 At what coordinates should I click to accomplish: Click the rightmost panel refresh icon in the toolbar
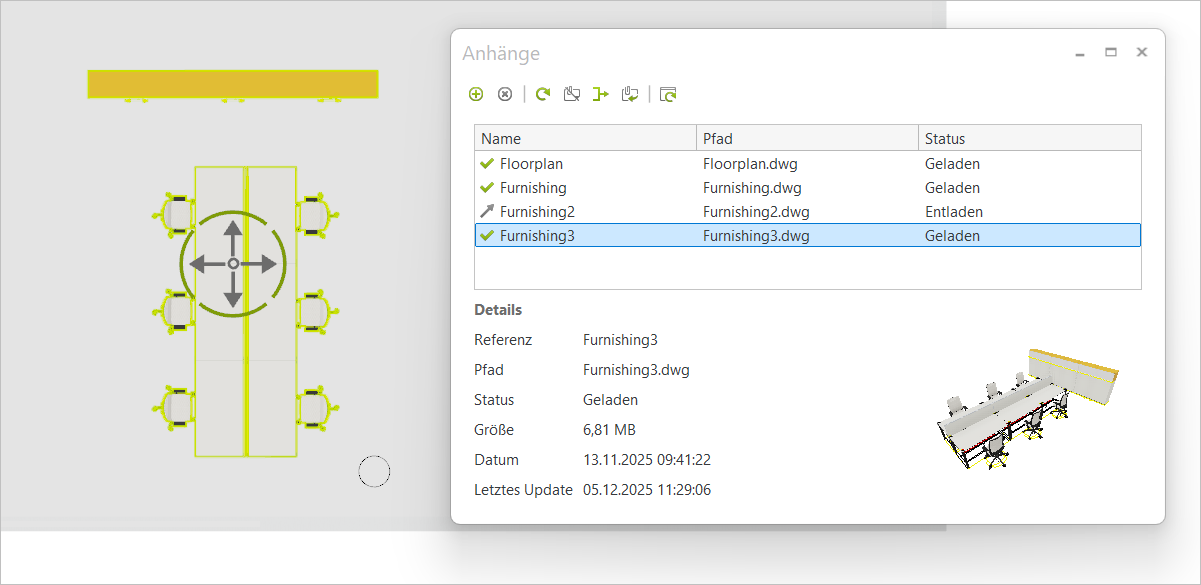tap(668, 93)
